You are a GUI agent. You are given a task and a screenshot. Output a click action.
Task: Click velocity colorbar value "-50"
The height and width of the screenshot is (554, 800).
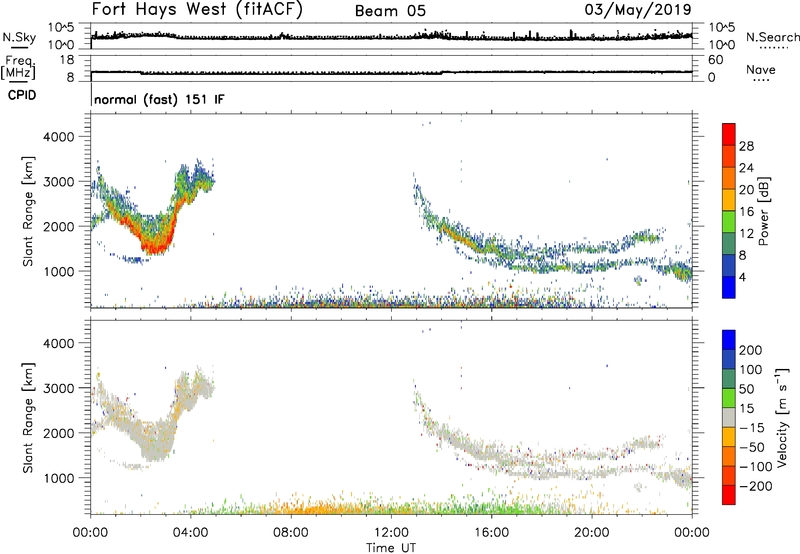pyautogui.click(x=750, y=447)
